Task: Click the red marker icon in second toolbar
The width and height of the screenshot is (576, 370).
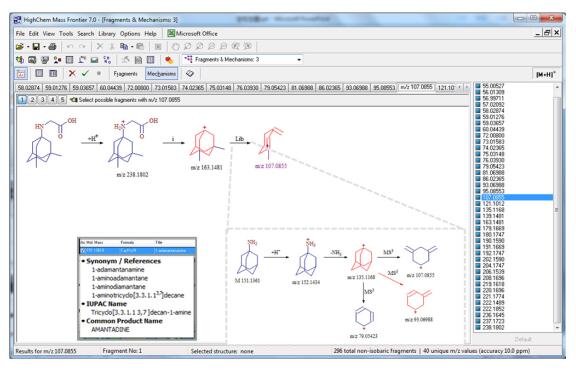Action: pyautogui.click(x=169, y=60)
